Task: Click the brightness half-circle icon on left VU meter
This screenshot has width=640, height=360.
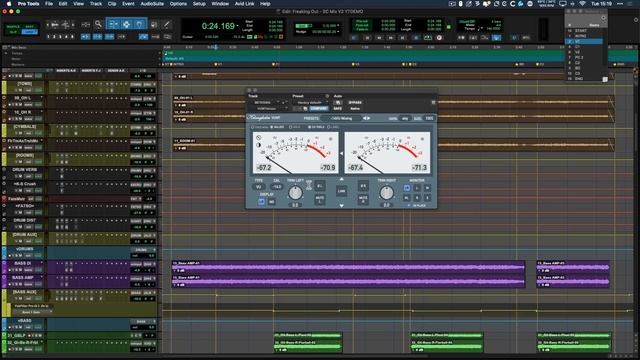Action: pos(258,145)
